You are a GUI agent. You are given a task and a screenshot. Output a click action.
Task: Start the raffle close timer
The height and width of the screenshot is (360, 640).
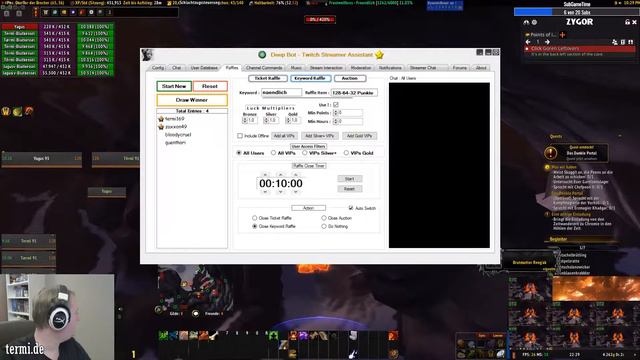click(x=349, y=179)
